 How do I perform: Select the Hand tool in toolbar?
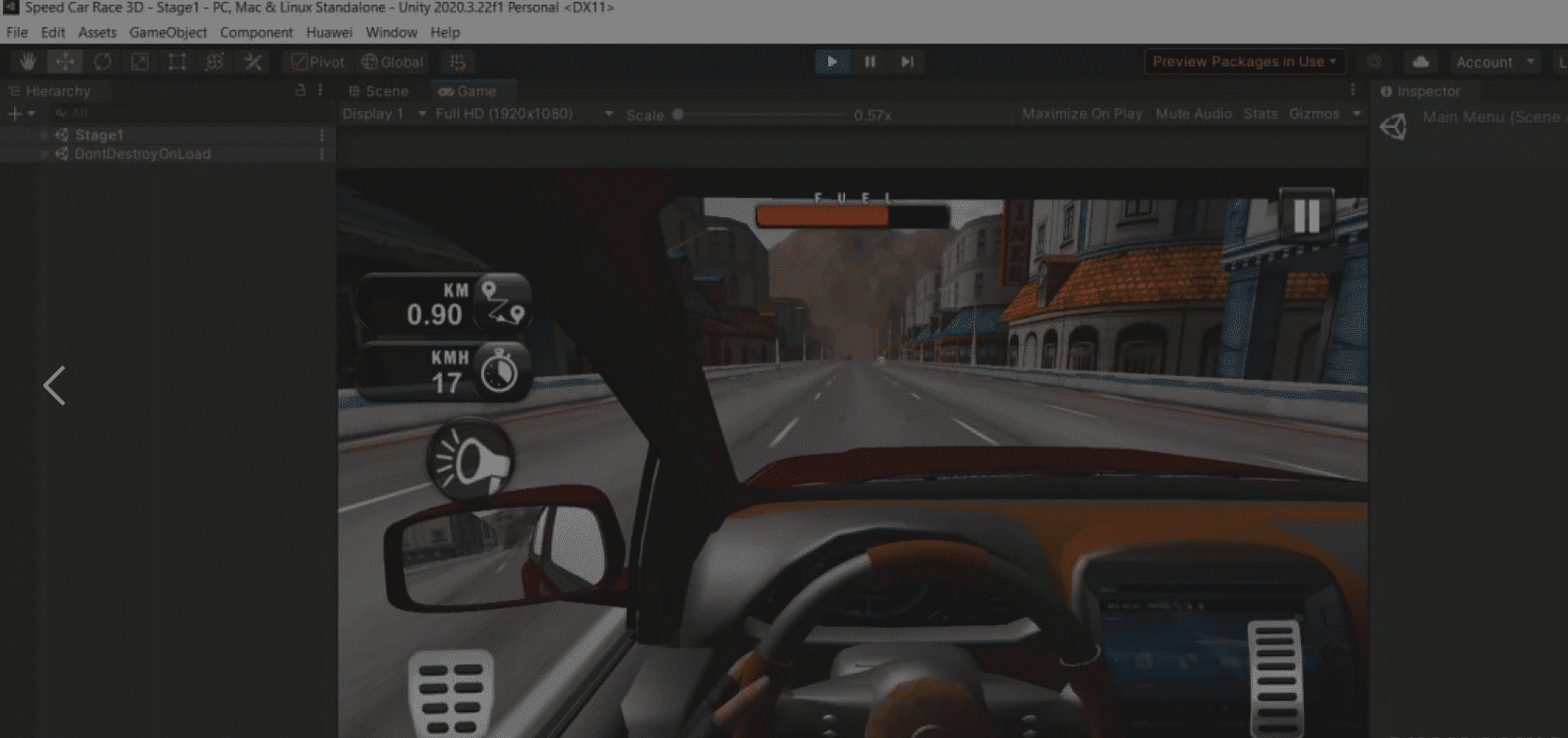click(x=27, y=62)
